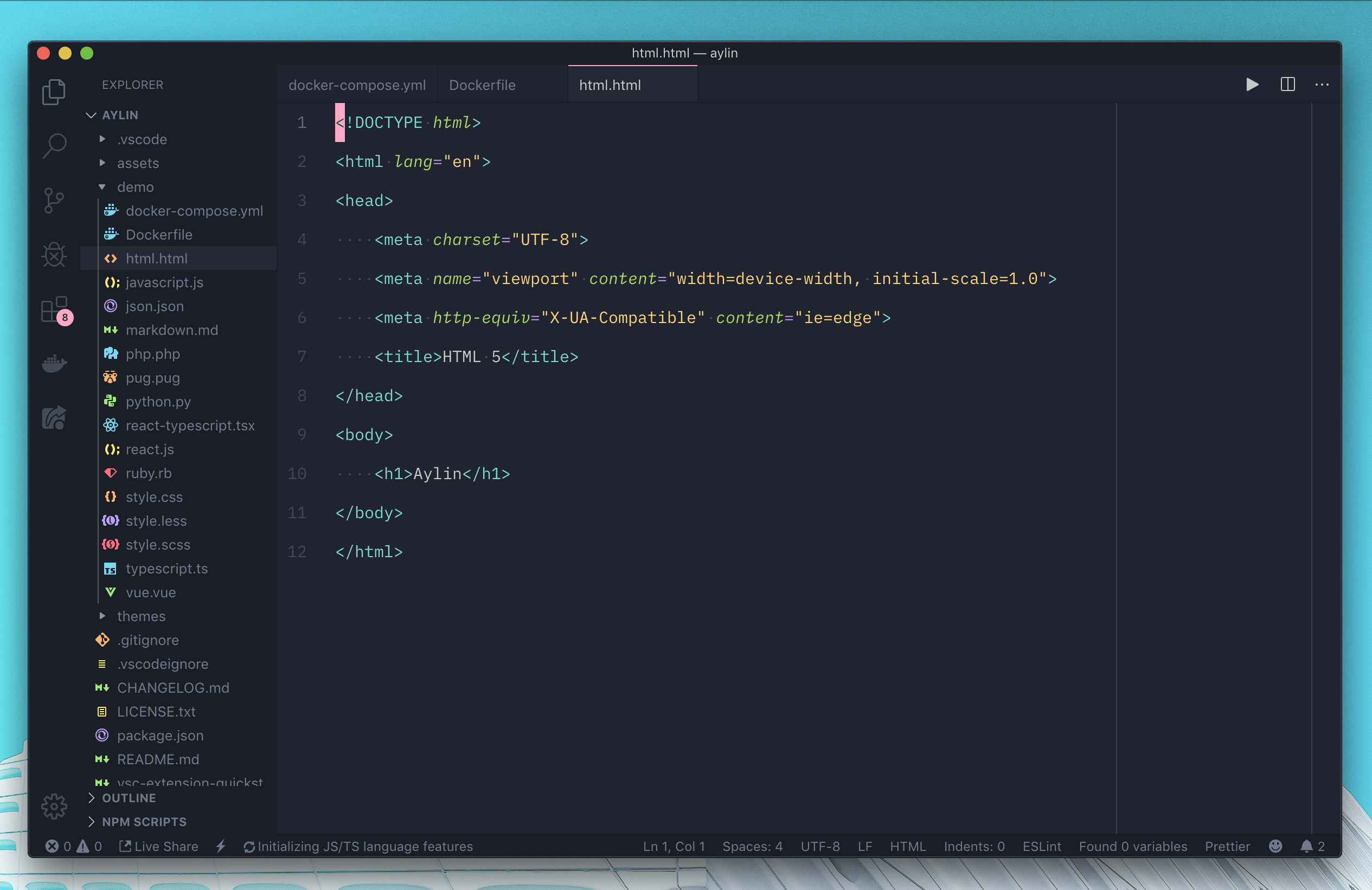
Task: Open the Search view in activity bar
Action: (x=54, y=145)
